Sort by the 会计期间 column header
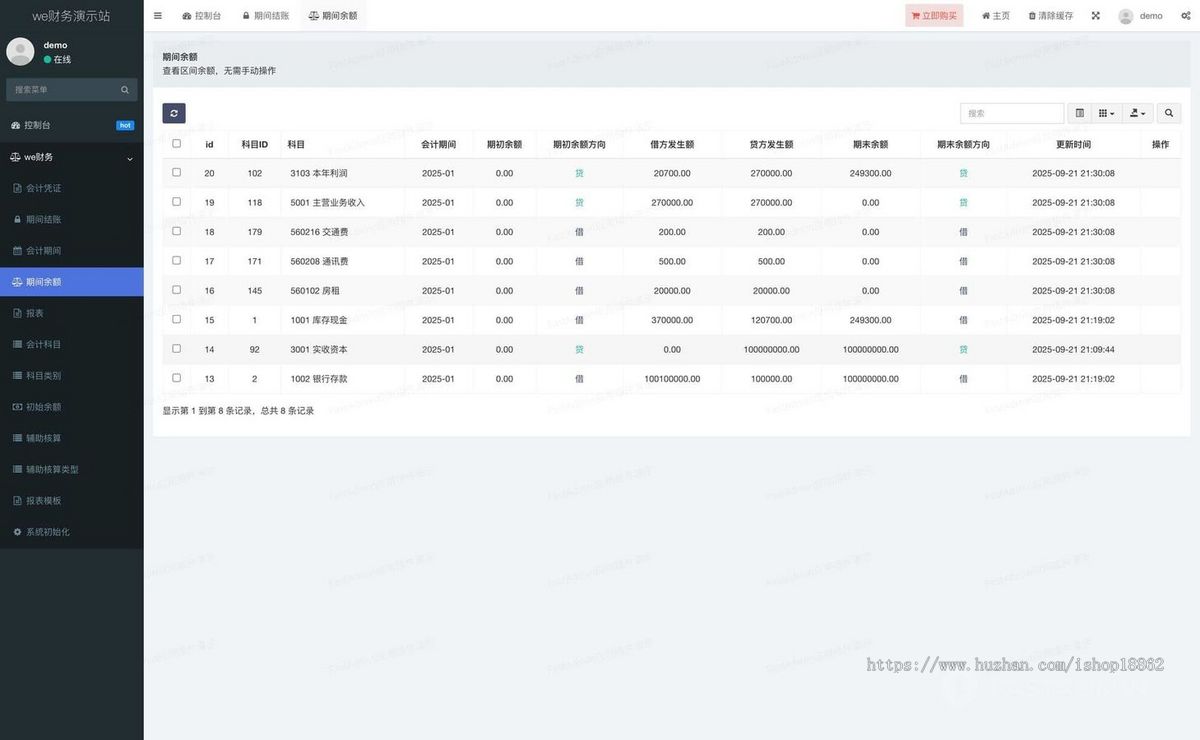Image resolution: width=1200 pixels, height=740 pixels. point(438,144)
